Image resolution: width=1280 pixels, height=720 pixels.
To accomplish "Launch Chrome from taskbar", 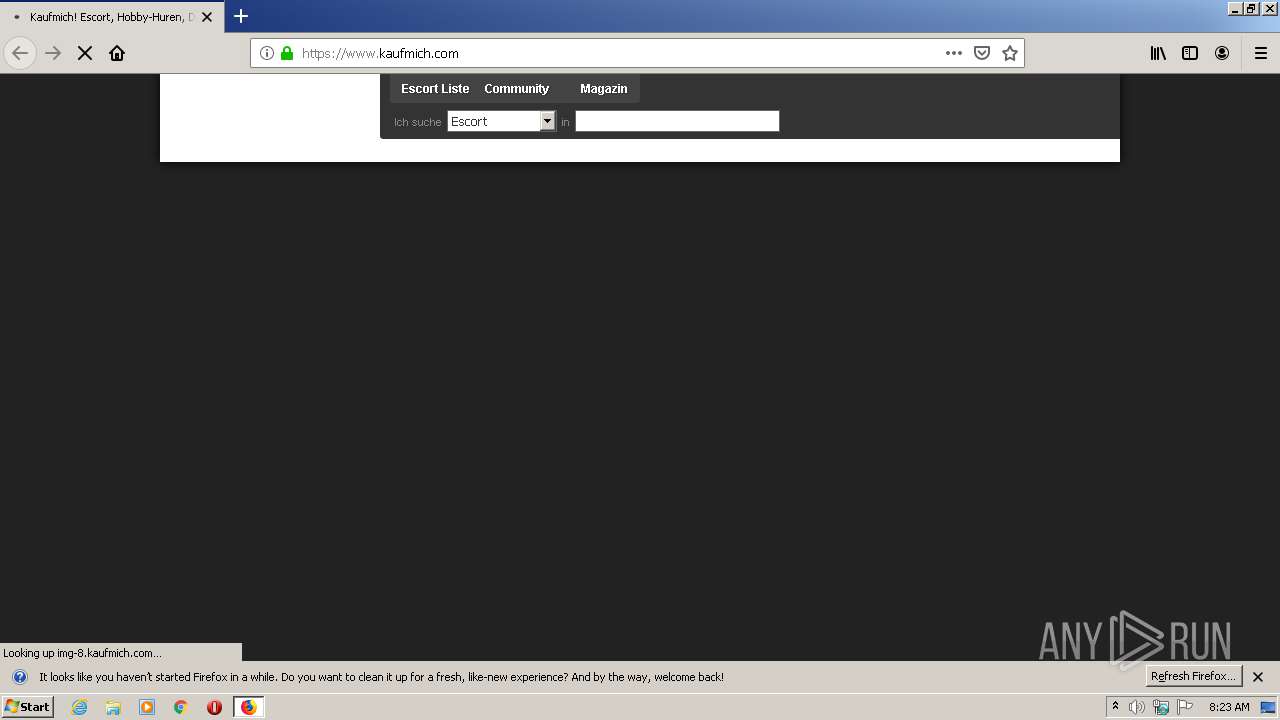I will (x=181, y=707).
